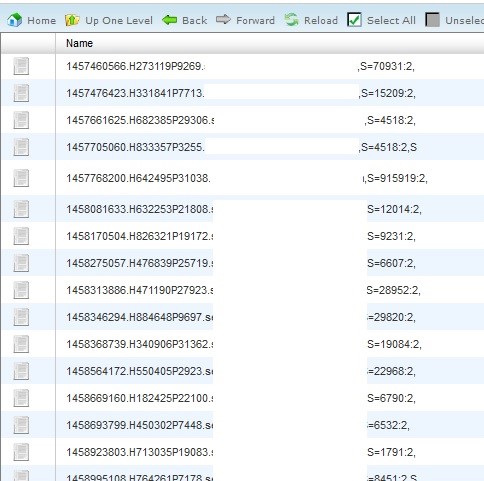The image size is (484, 481).
Task: Click the Home toolbar label
Action: click(x=42, y=21)
